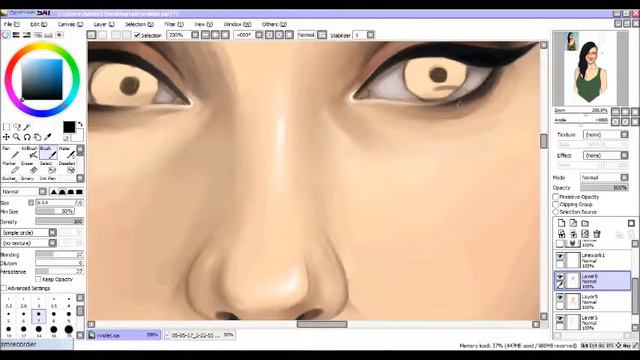This screenshot has height=360, width=640.
Task: Select the rectangular selection tool
Action: 6,127
